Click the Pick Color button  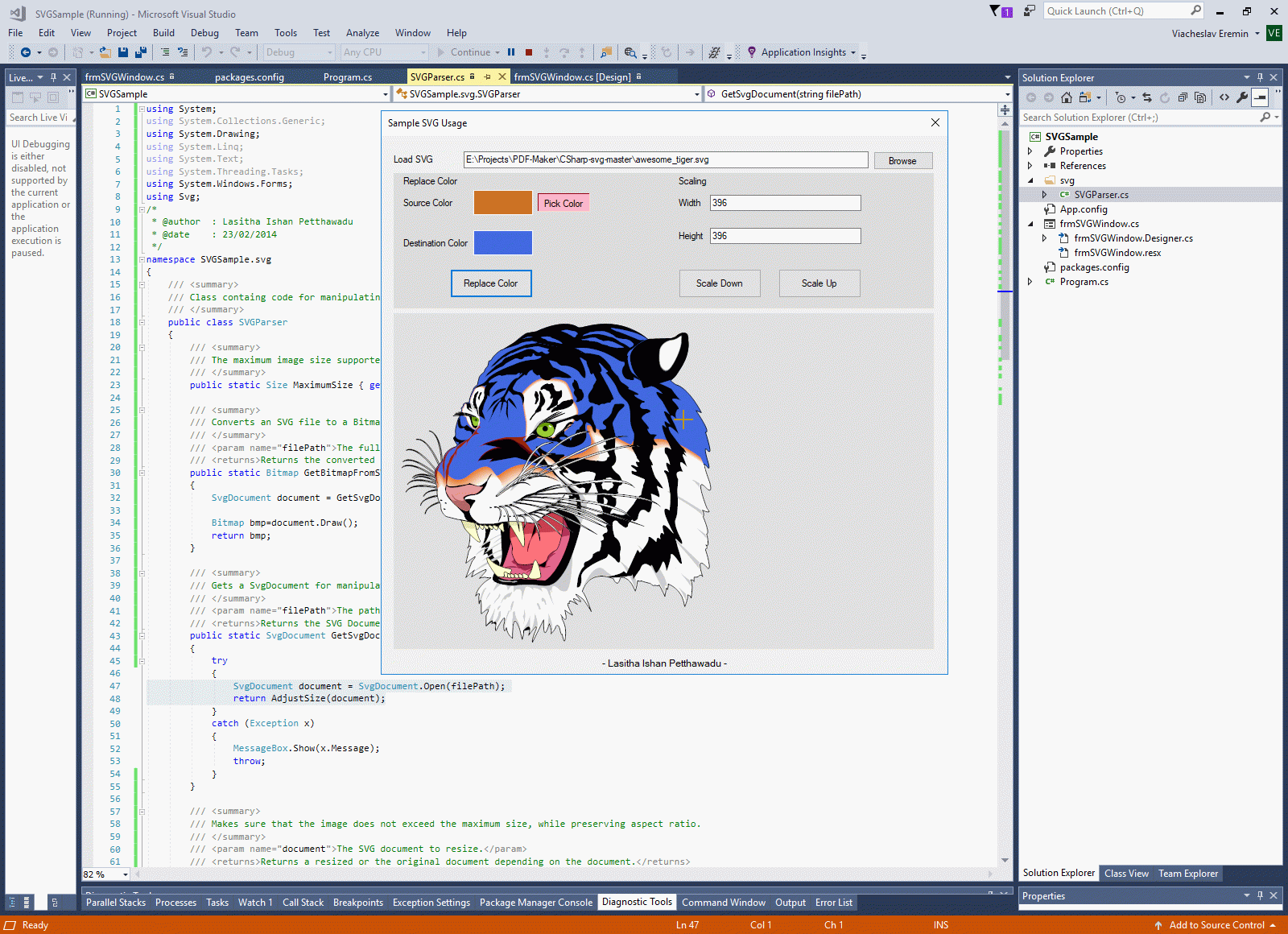[563, 204]
